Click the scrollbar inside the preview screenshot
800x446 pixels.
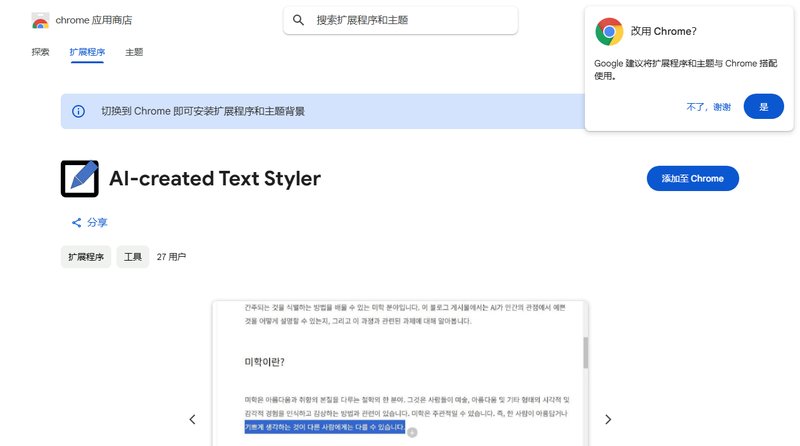pos(585,352)
